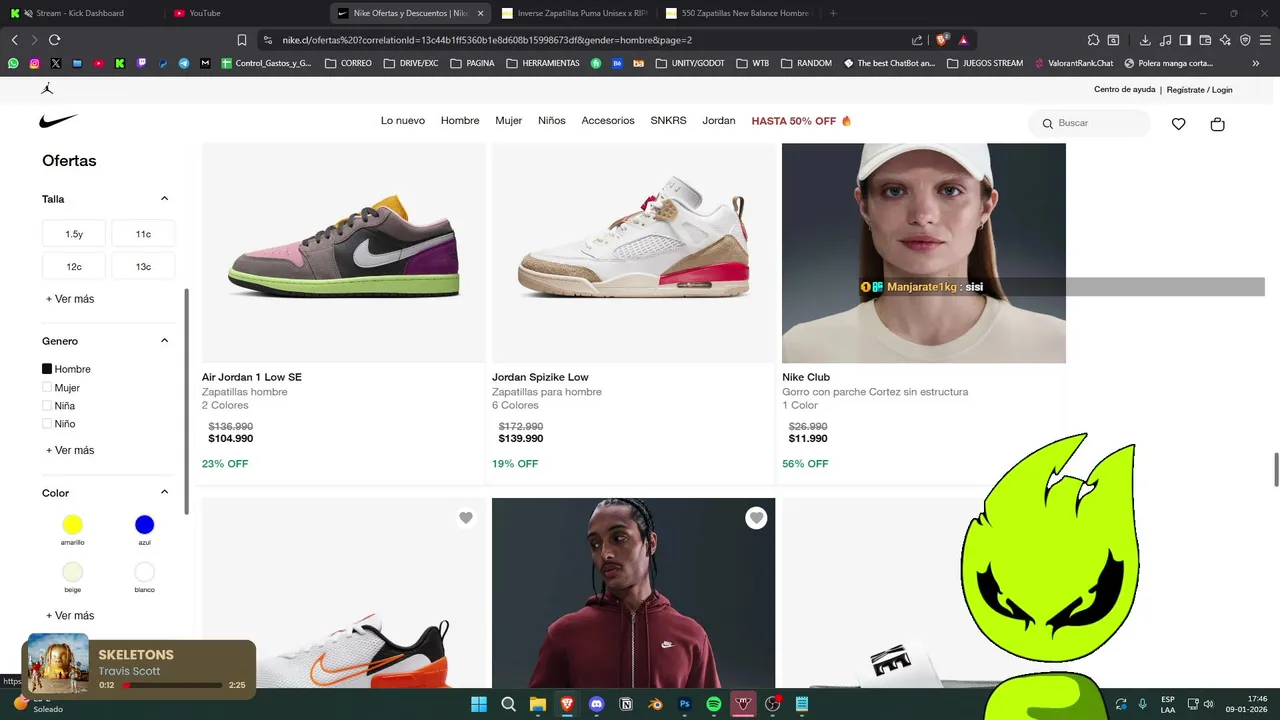This screenshot has width=1280, height=720.
Task: Switch to Stream - Kick Dashboard tab
Action: point(80,13)
